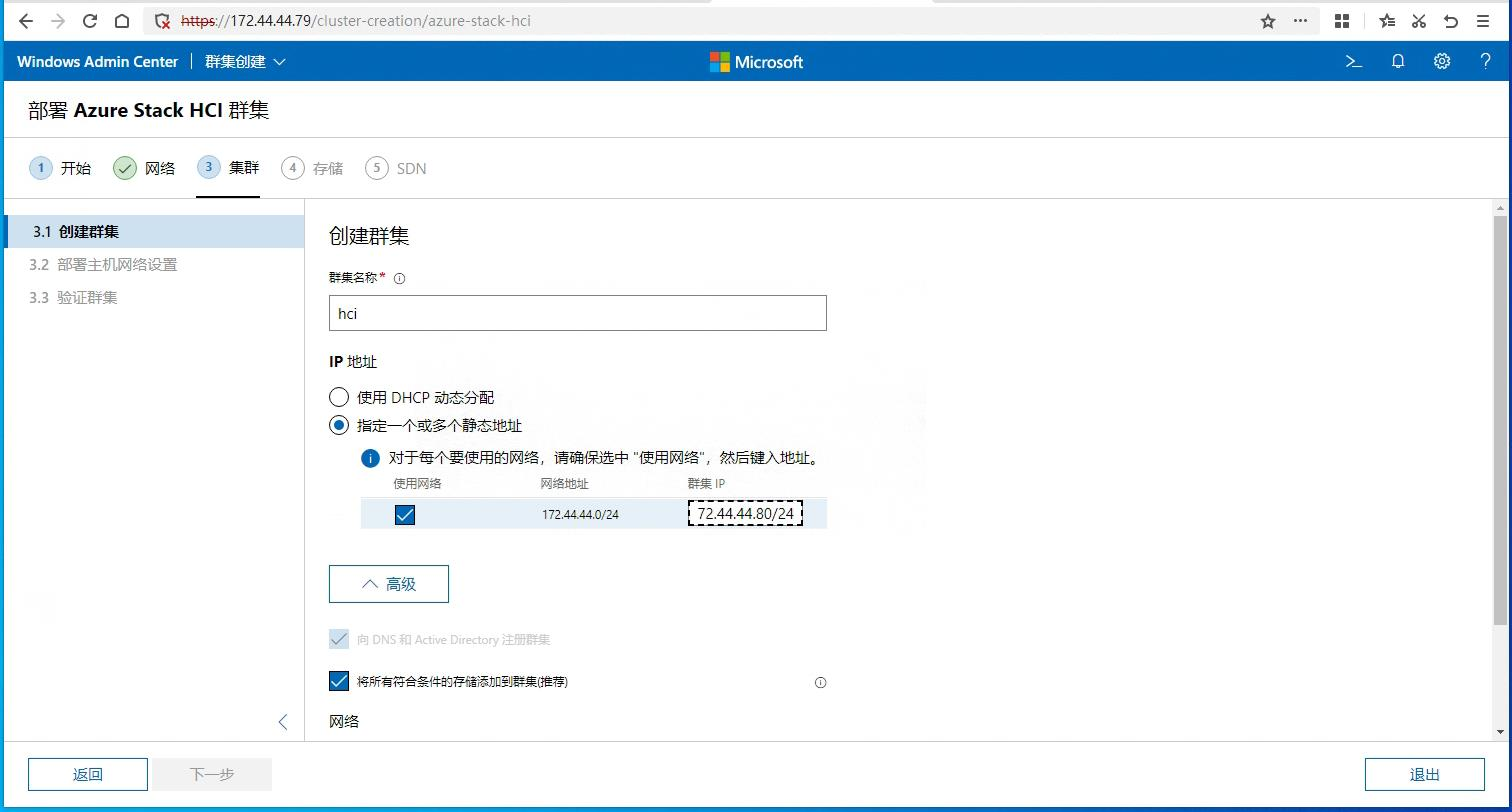Click the cluster name input field

tap(578, 313)
